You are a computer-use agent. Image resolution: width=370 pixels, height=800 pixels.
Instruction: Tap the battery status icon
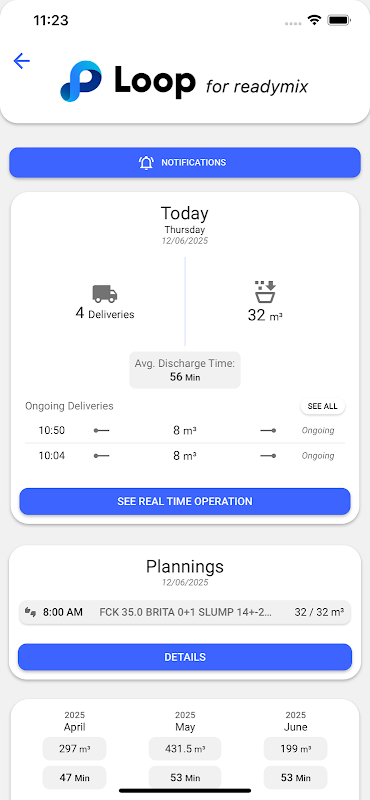338,20
